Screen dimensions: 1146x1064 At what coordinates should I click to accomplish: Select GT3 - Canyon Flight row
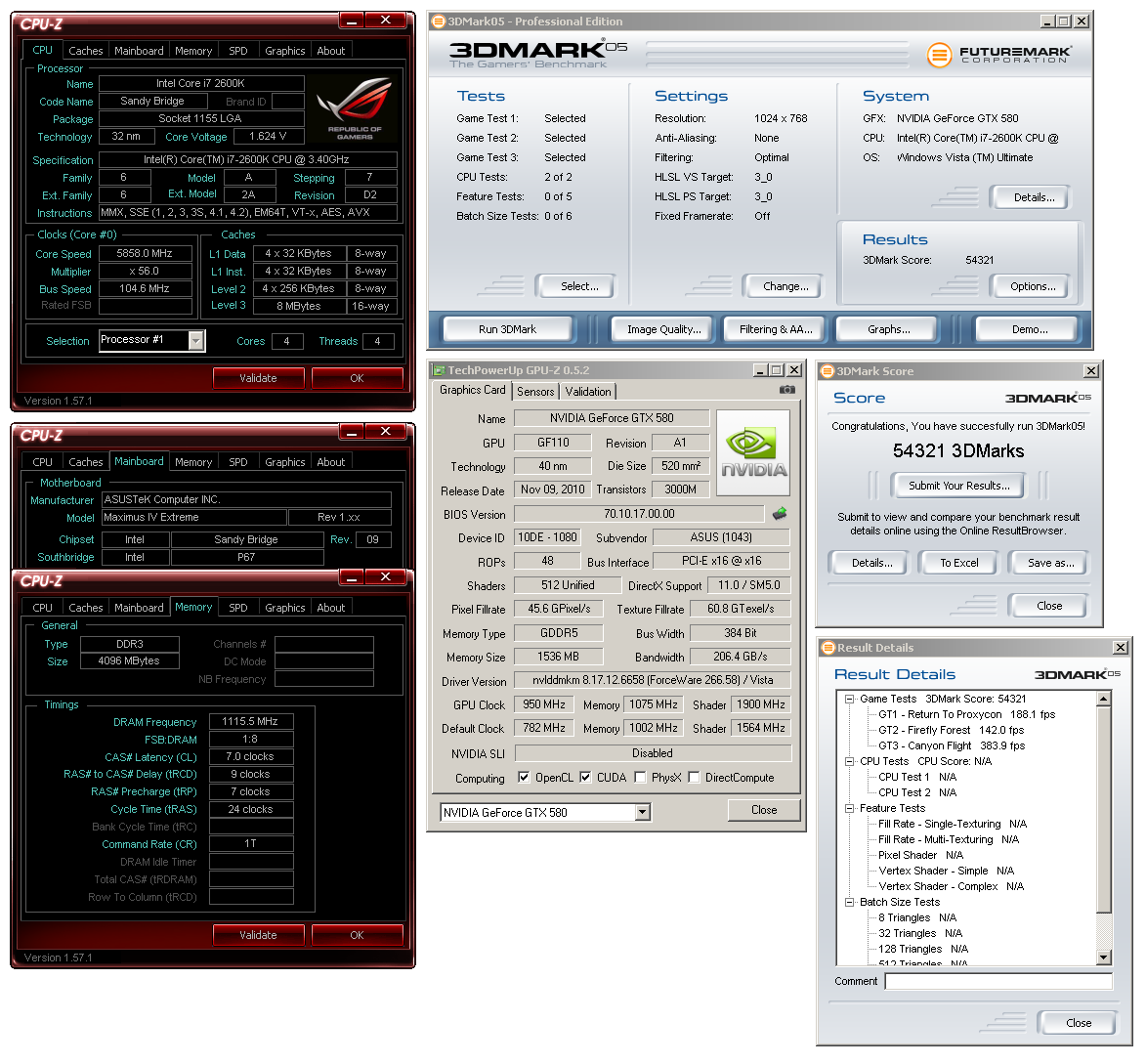tap(952, 746)
